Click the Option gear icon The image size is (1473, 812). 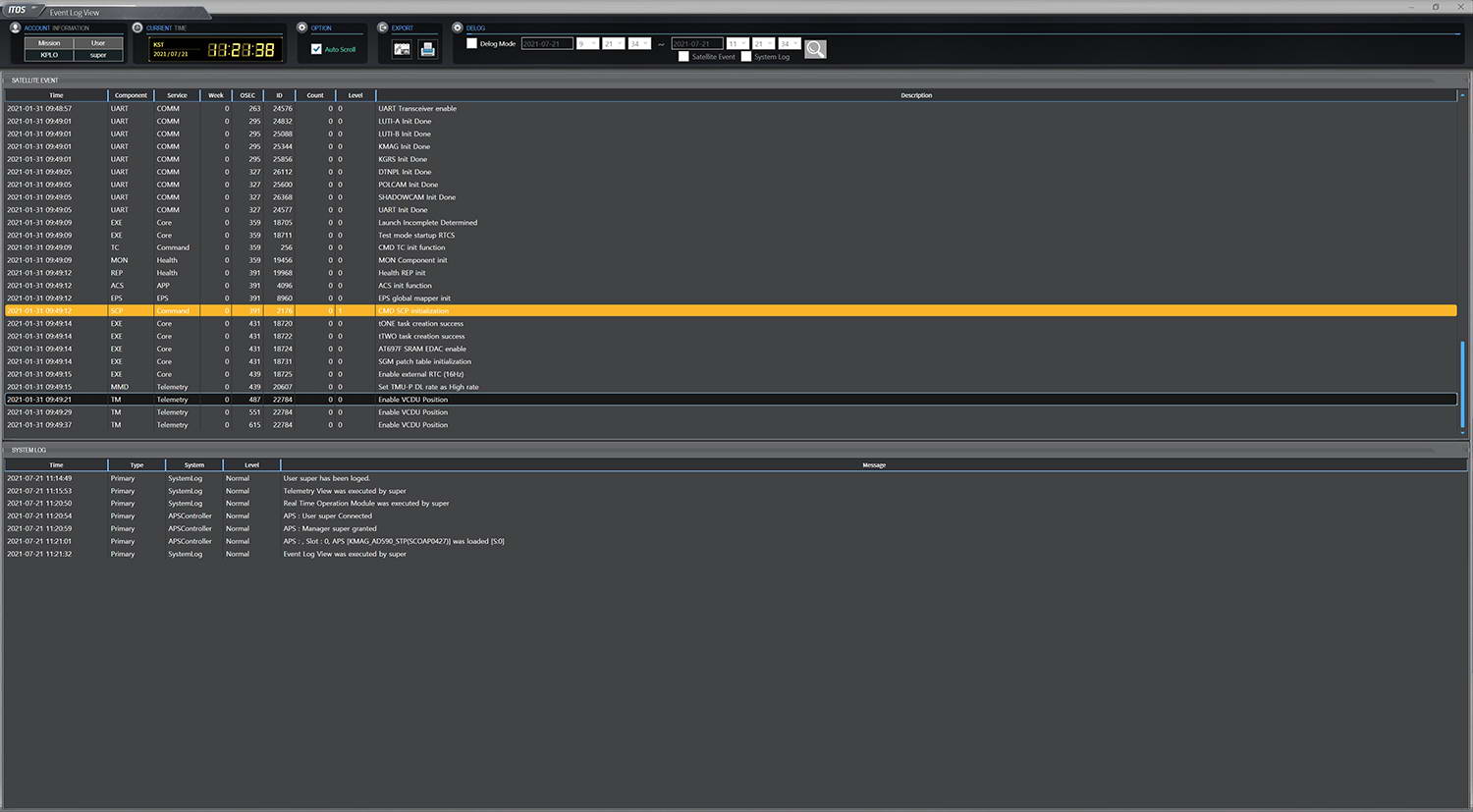pos(302,27)
